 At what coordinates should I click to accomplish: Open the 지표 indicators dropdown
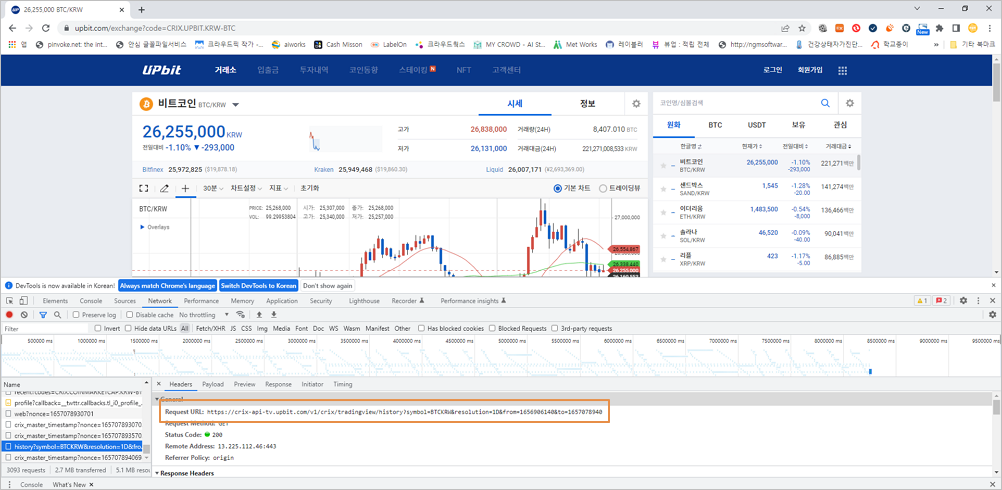point(279,188)
